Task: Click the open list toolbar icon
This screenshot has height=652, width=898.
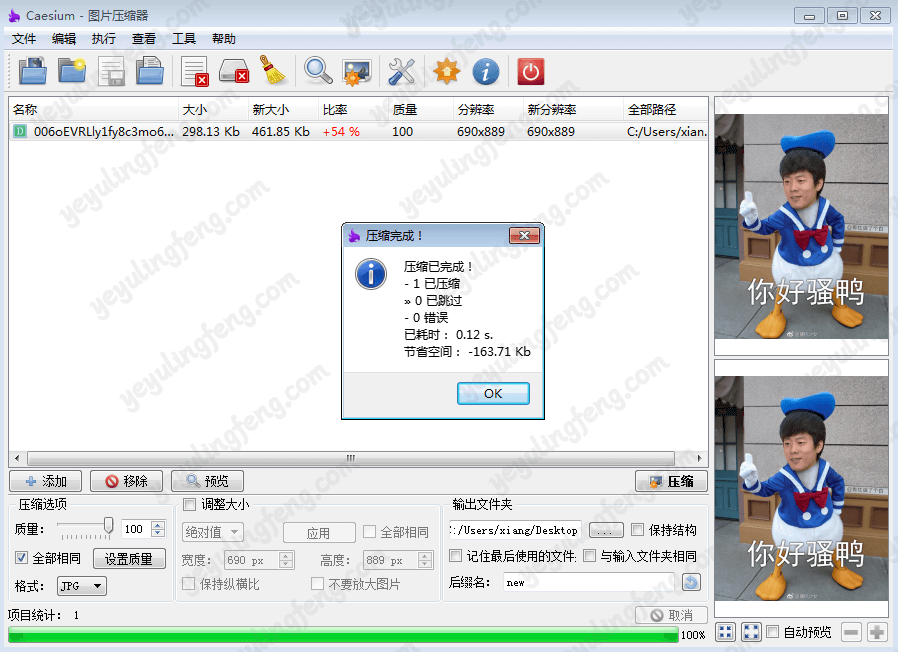Action: (x=150, y=72)
